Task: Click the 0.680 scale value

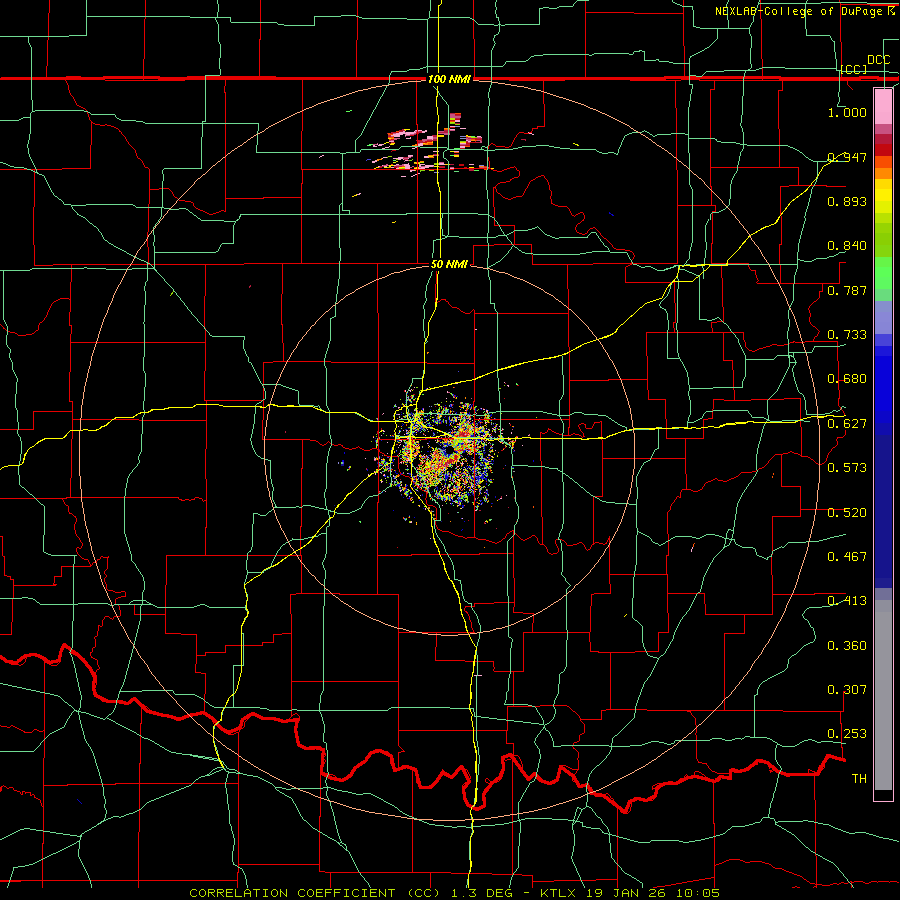Action: click(x=847, y=379)
